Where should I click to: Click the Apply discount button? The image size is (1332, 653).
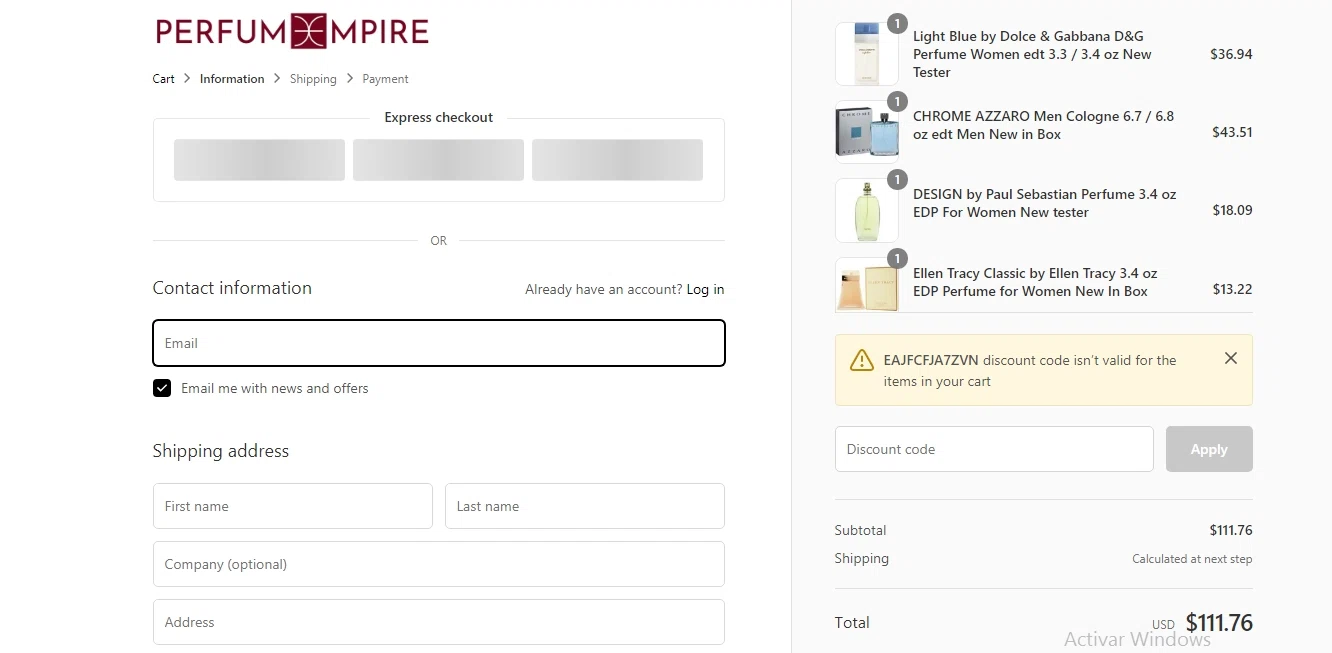click(x=1209, y=449)
